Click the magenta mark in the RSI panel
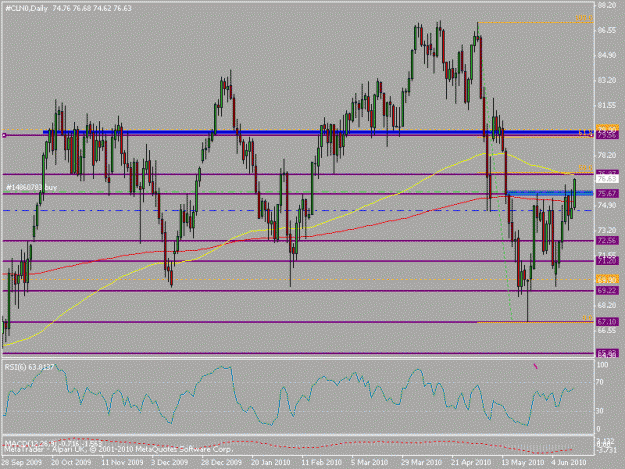The image size is (625, 469). 535,366
